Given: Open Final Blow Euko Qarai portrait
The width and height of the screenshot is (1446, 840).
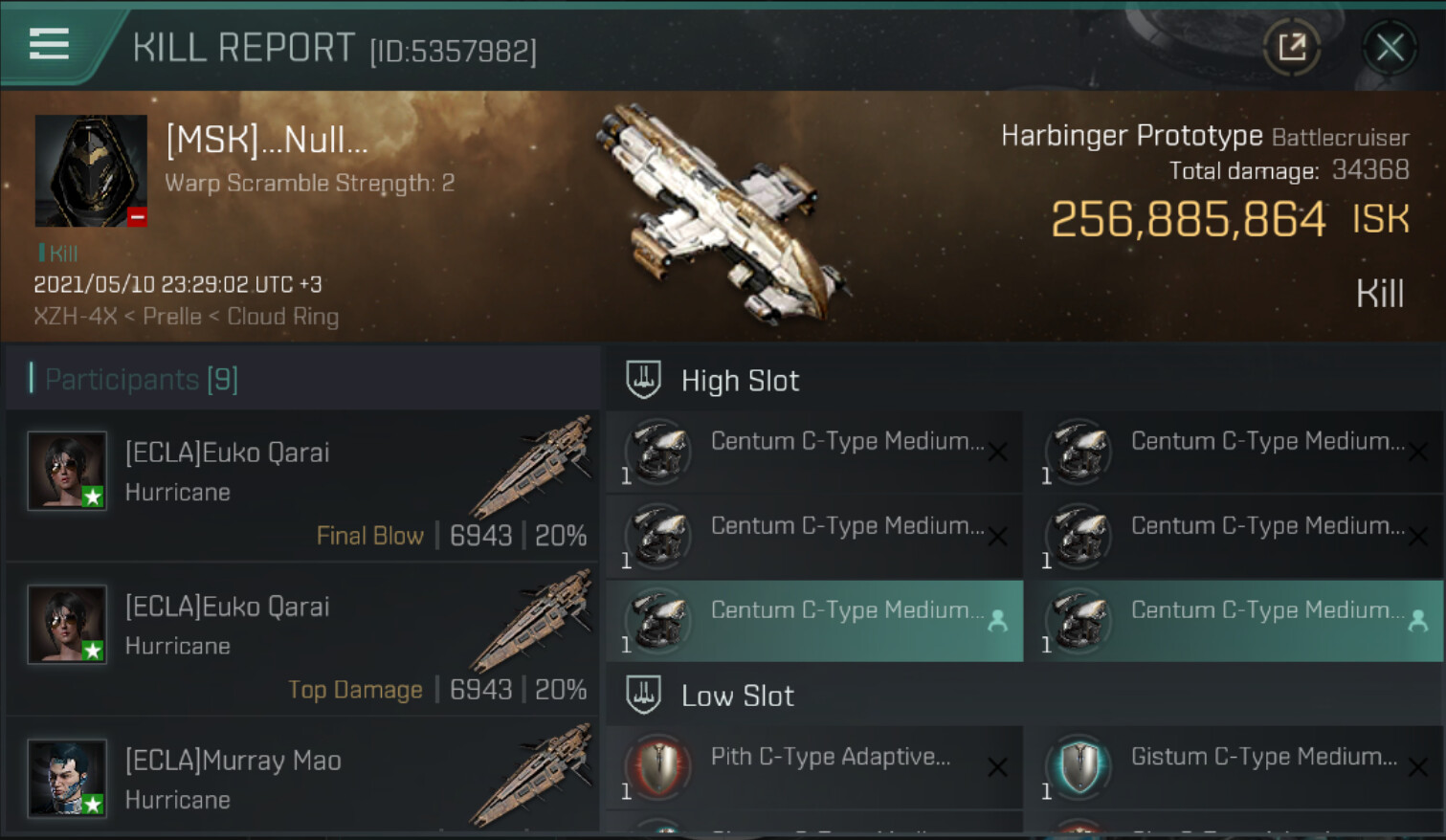Looking at the screenshot, I should 67,471.
